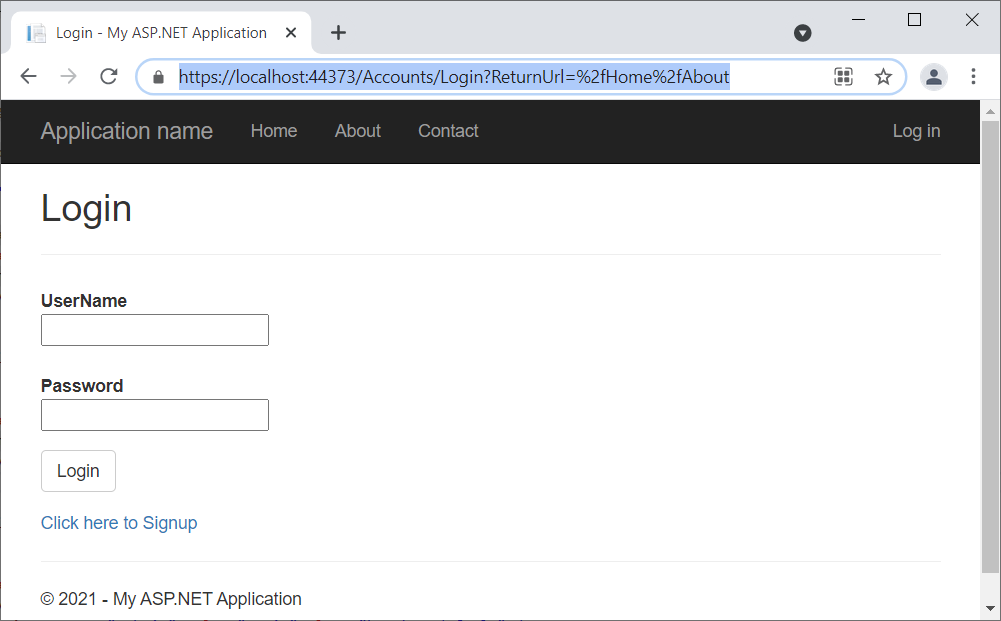Open the three-dot browser menu

coord(973,76)
